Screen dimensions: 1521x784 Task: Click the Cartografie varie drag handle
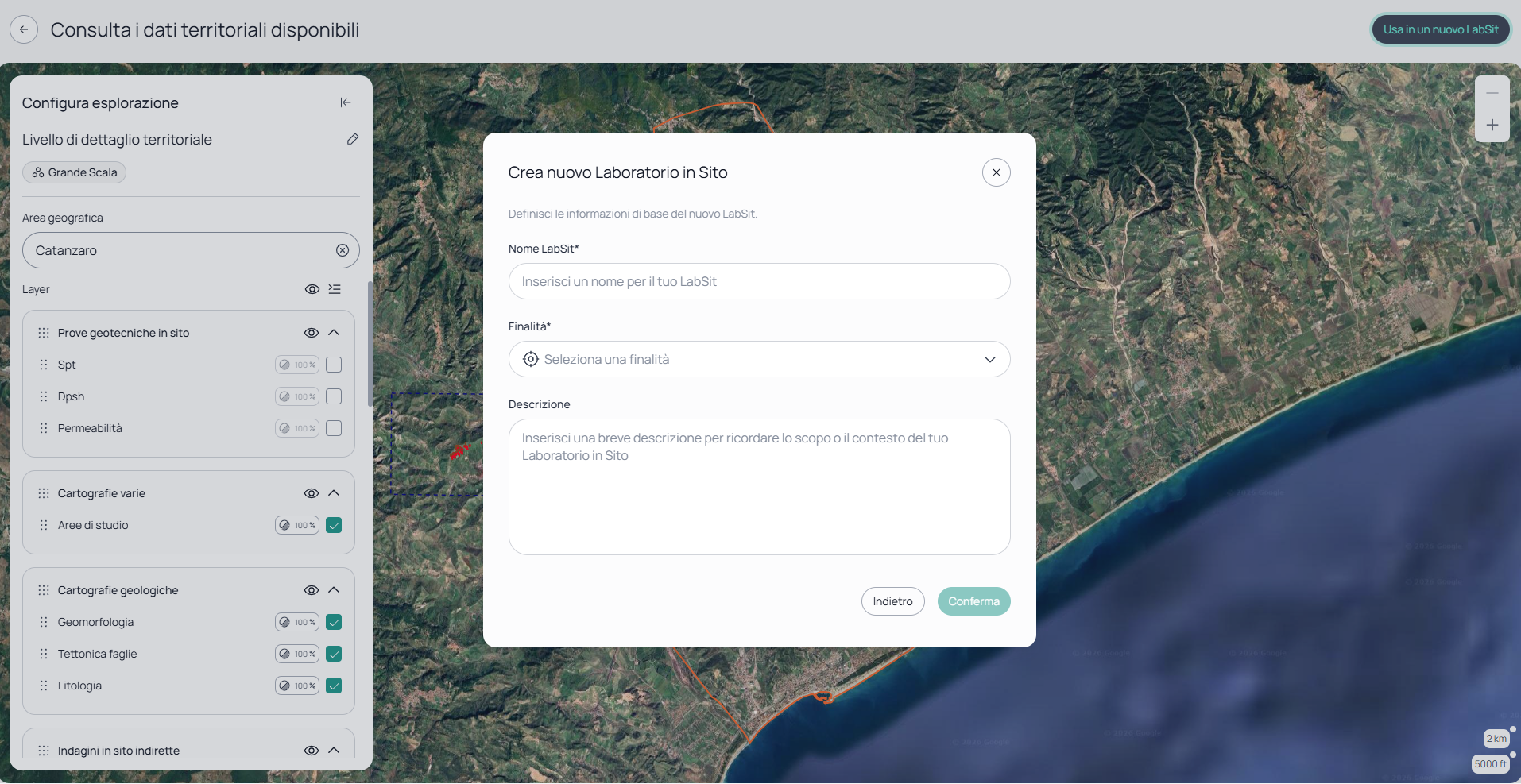[44, 493]
